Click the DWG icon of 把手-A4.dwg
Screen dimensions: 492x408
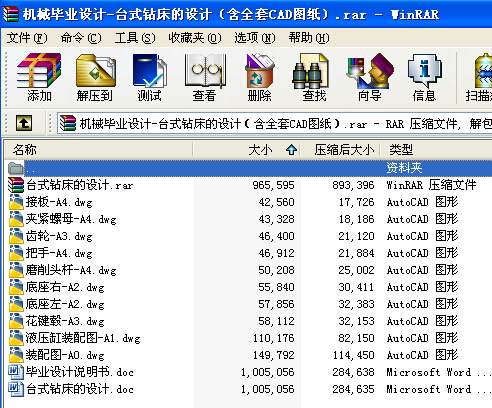(x=16, y=253)
